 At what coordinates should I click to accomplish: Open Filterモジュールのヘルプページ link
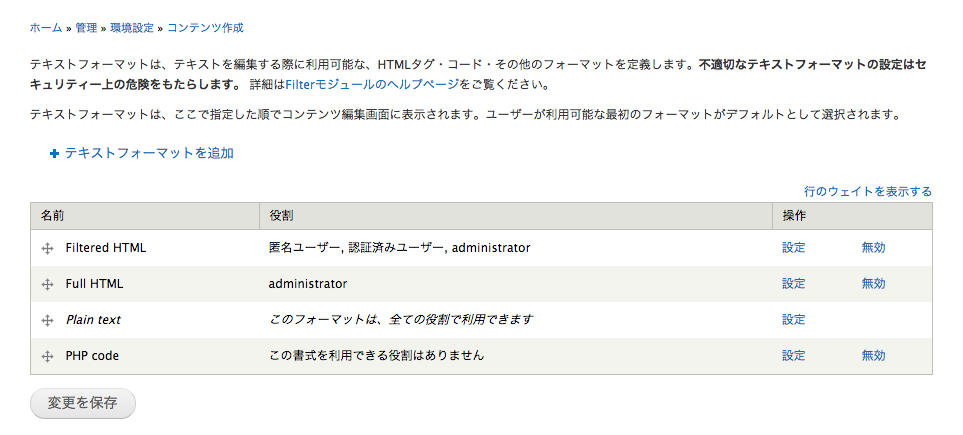pos(372,85)
